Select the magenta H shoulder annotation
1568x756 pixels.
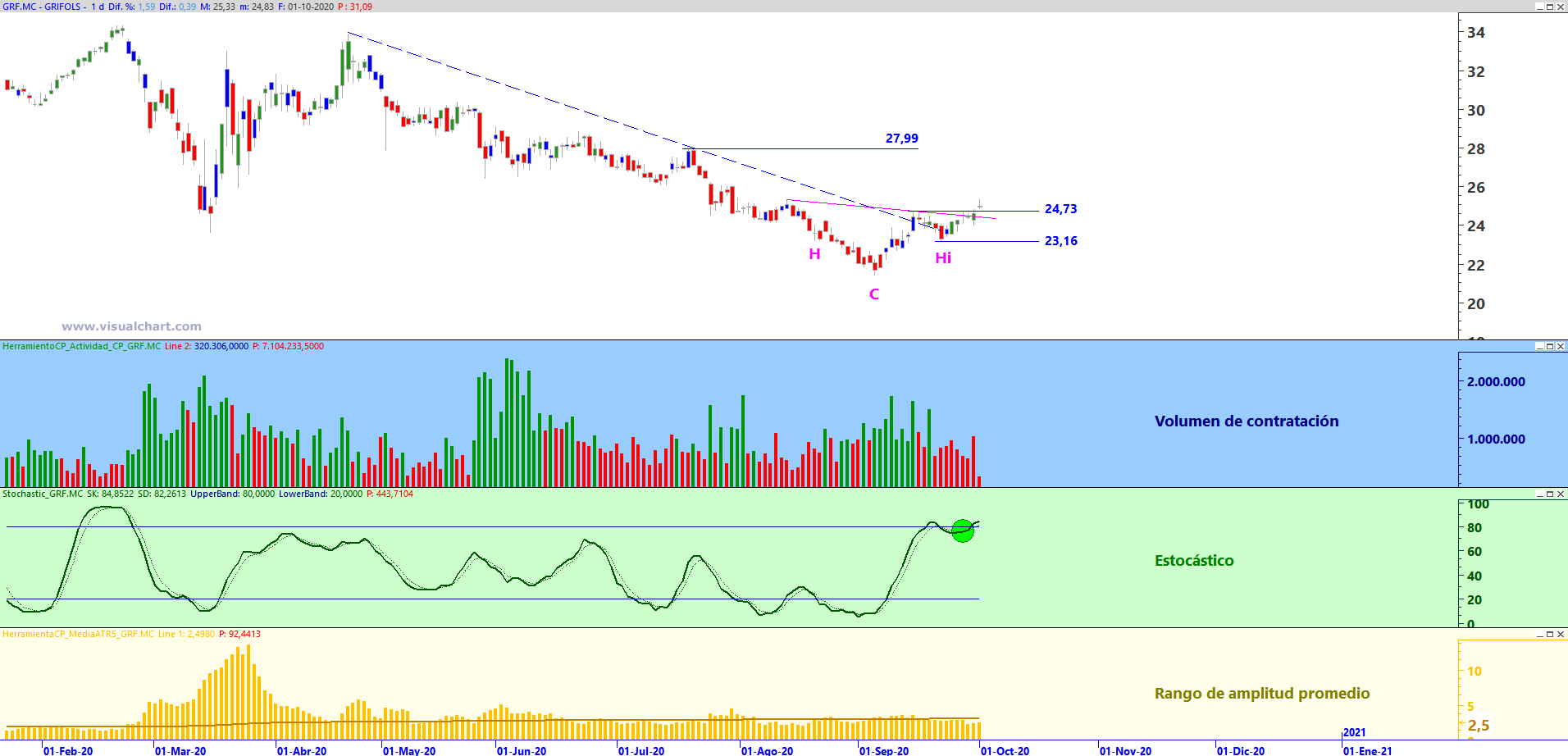pyautogui.click(x=814, y=254)
